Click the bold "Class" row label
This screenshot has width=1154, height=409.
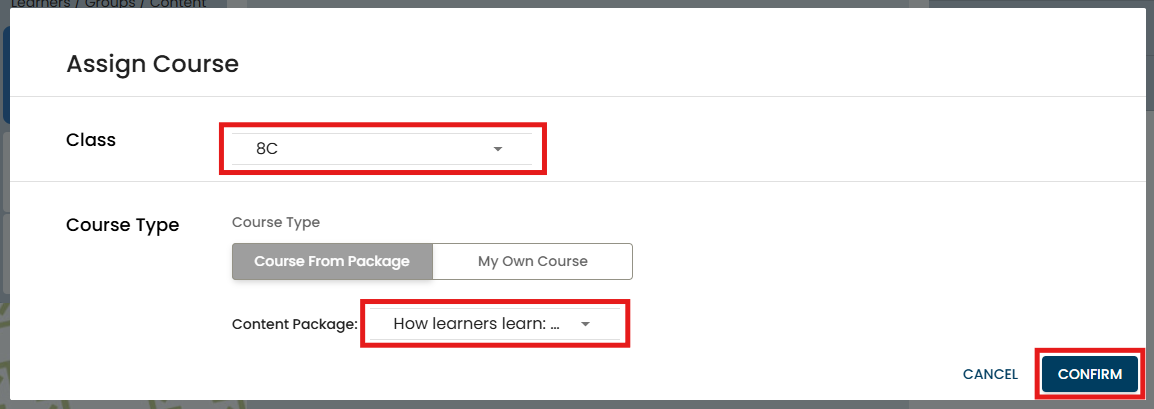coord(91,140)
